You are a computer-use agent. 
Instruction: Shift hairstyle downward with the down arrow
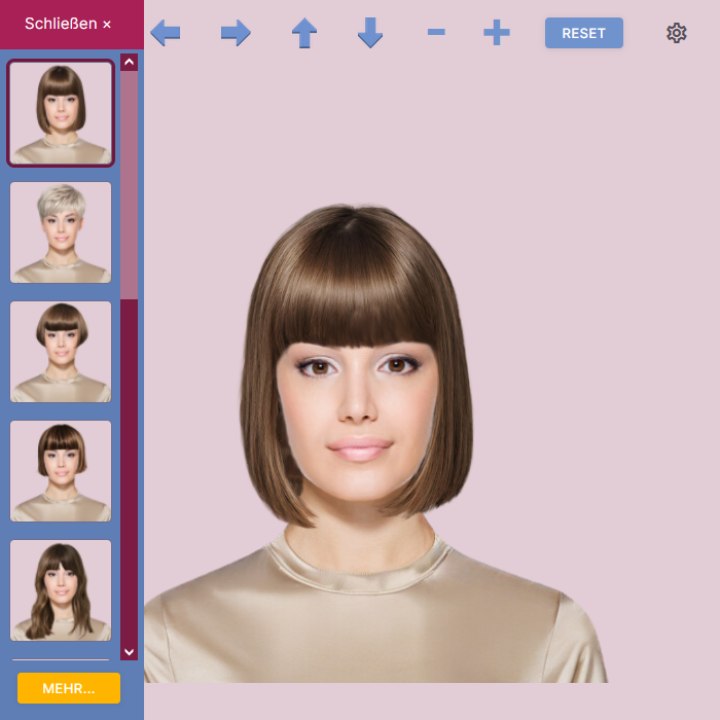click(370, 33)
